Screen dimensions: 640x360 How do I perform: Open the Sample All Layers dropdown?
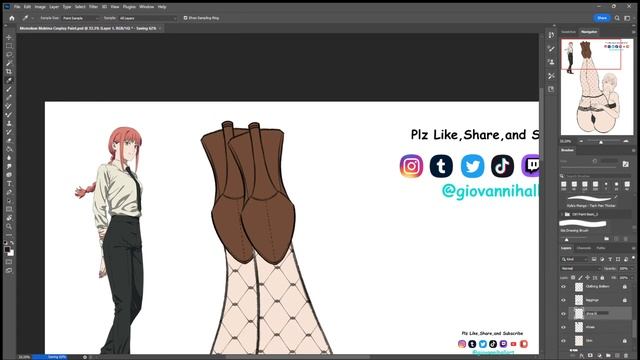point(148,18)
